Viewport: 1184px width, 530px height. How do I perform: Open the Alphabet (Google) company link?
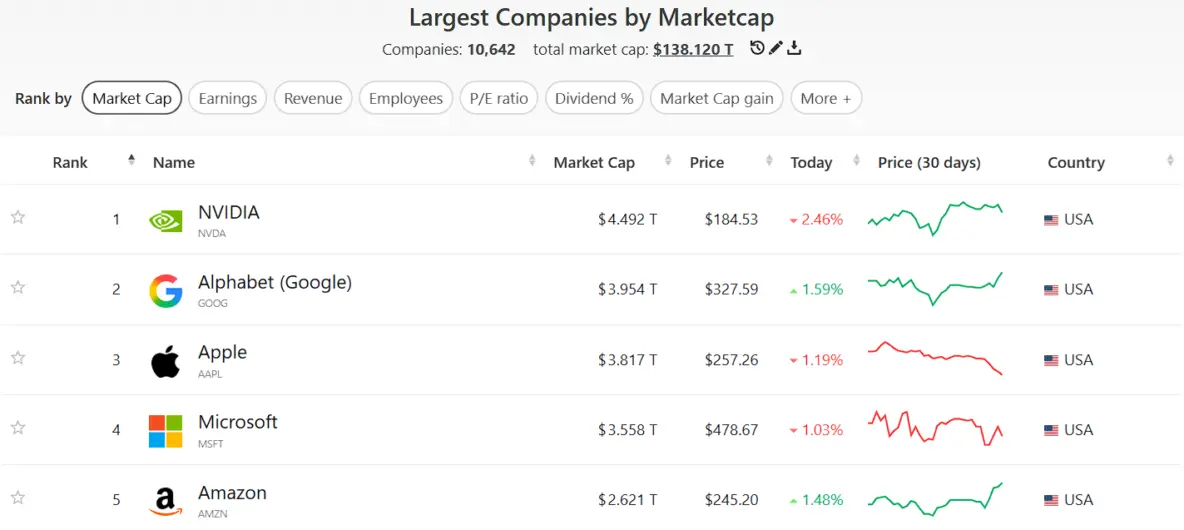pyautogui.click(x=275, y=283)
